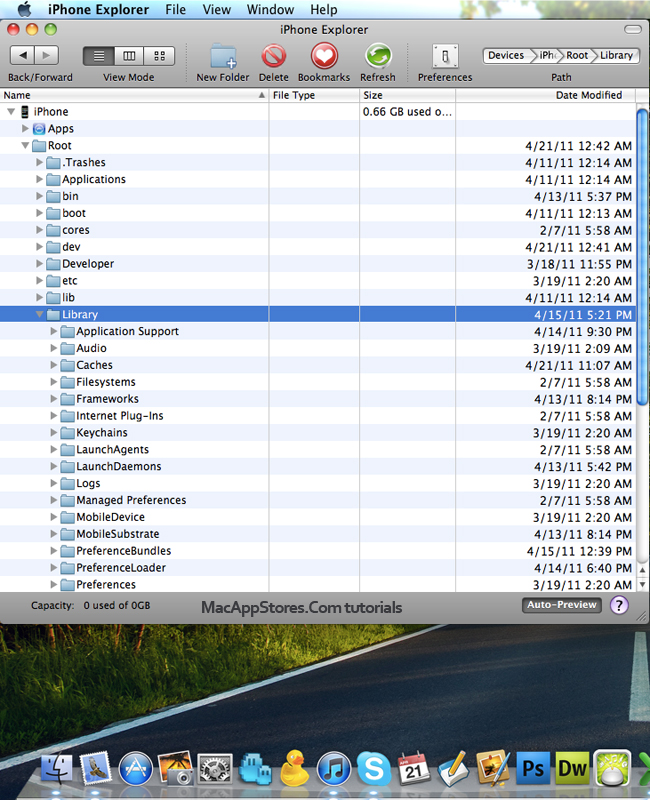Viewport: 650px width, 800px height.
Task: Open iCal calendar in the Dock
Action: pos(413,768)
